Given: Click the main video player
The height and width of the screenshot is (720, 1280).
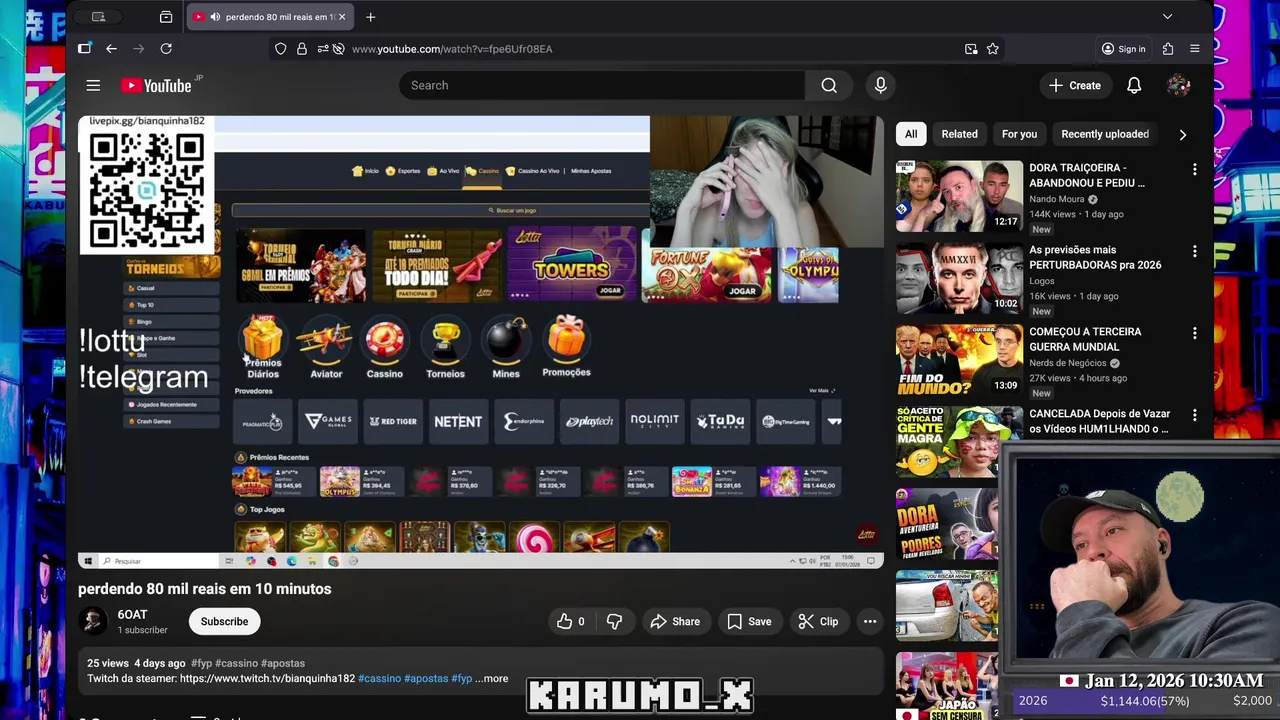Looking at the screenshot, I should tap(481, 342).
